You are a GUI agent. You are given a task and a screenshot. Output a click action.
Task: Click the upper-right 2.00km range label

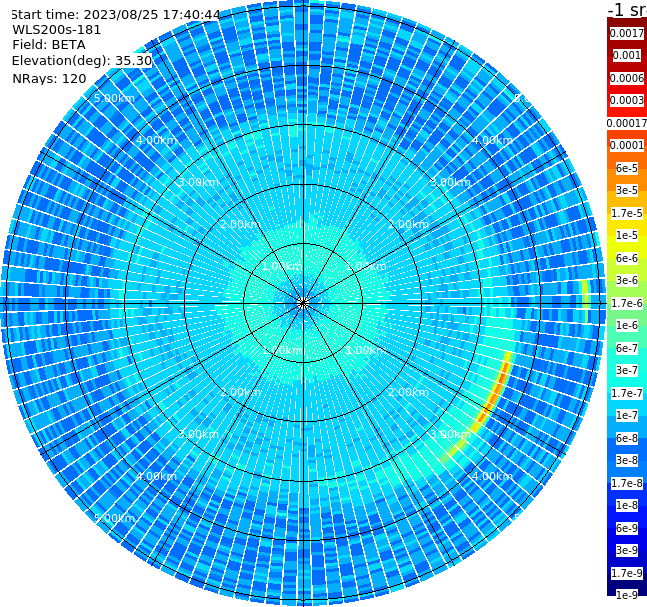pos(408,224)
